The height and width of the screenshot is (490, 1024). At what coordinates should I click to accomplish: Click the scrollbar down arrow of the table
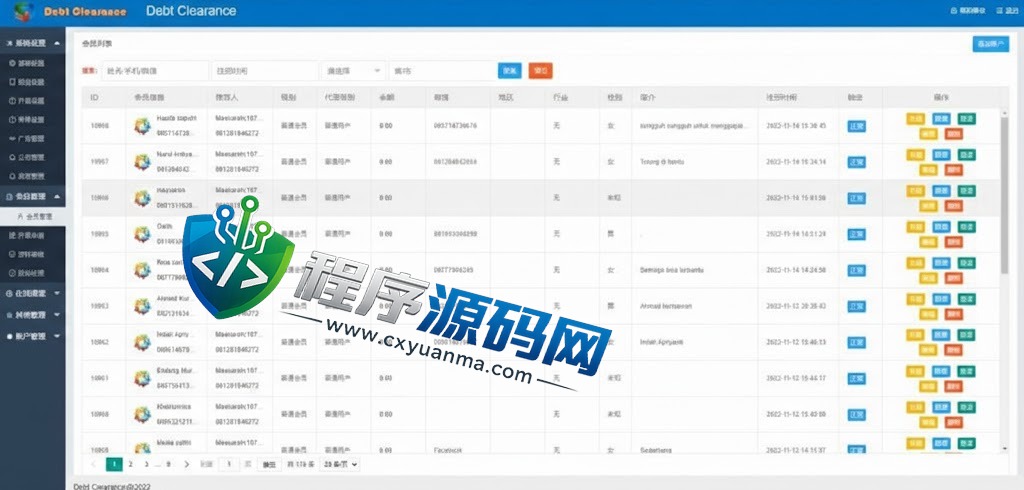pyautogui.click(x=1004, y=448)
